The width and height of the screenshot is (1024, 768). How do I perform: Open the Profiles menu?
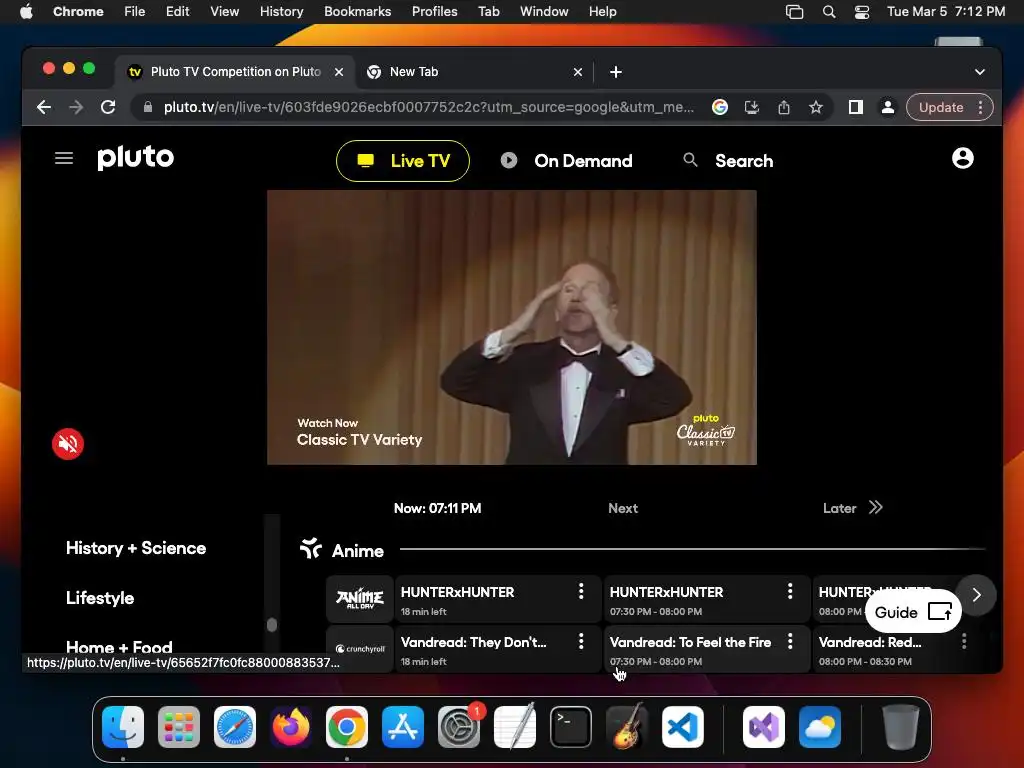pos(434,11)
